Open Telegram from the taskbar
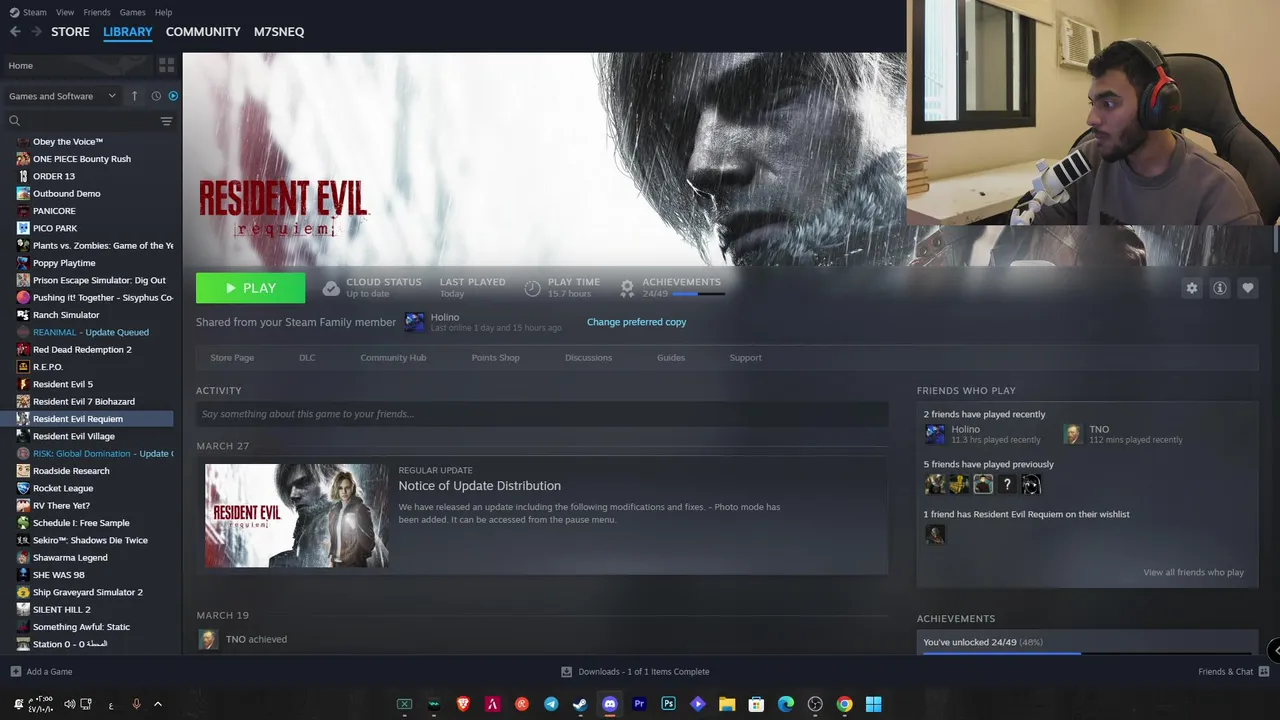 pyautogui.click(x=551, y=704)
